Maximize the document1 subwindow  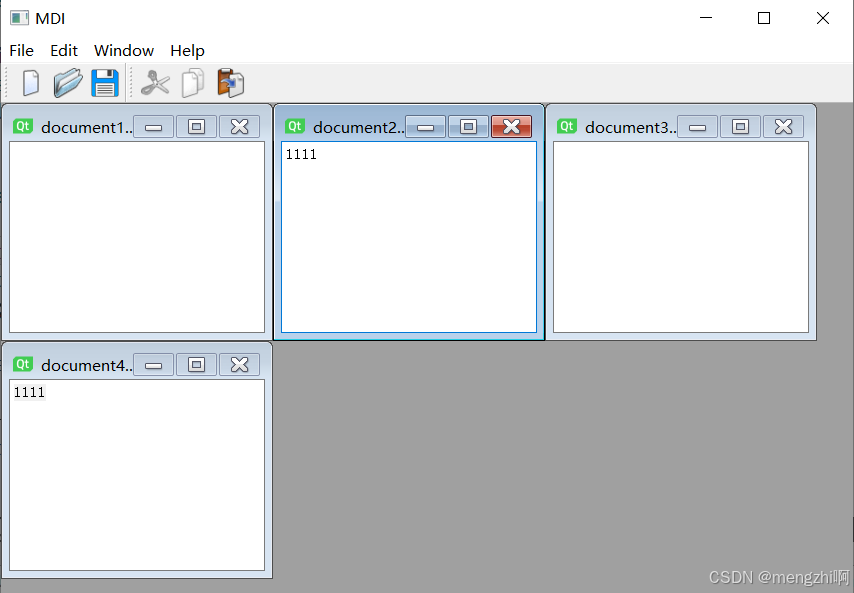[197, 127]
